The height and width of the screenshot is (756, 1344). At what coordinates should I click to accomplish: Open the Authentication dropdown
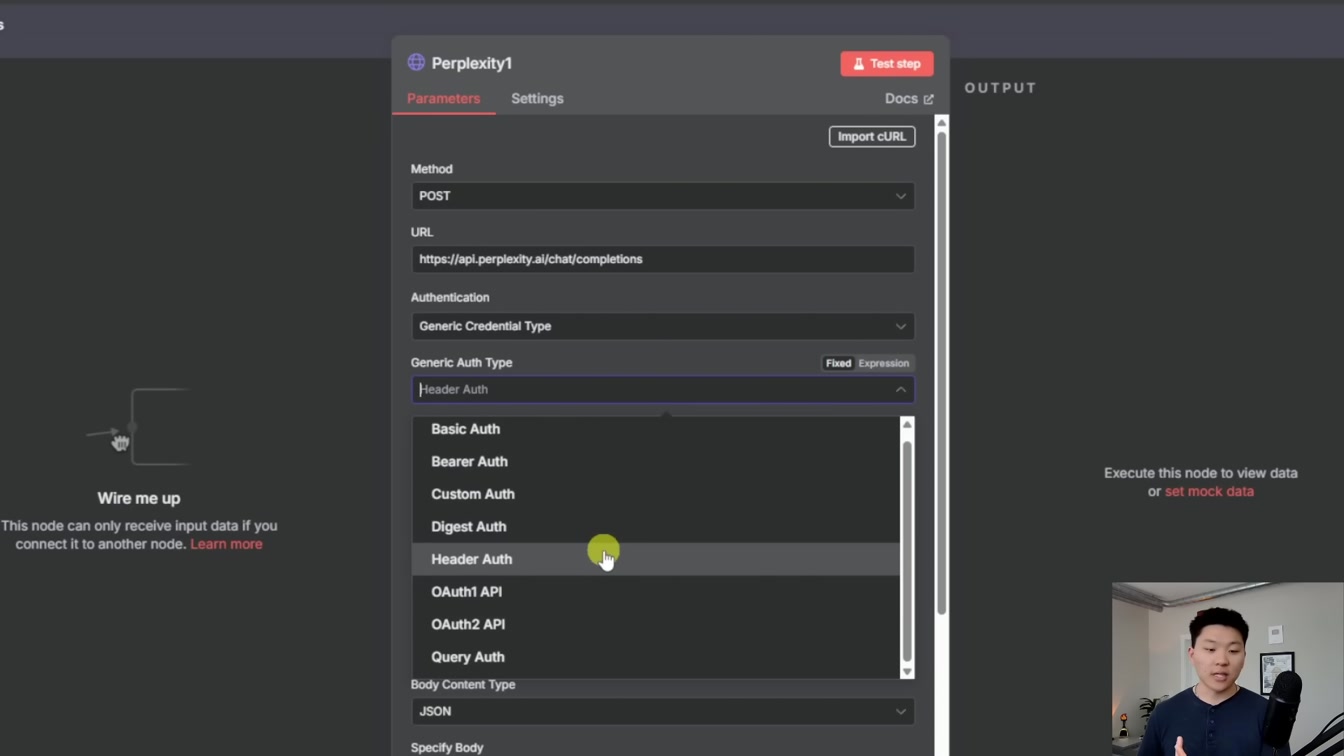[x=663, y=326]
